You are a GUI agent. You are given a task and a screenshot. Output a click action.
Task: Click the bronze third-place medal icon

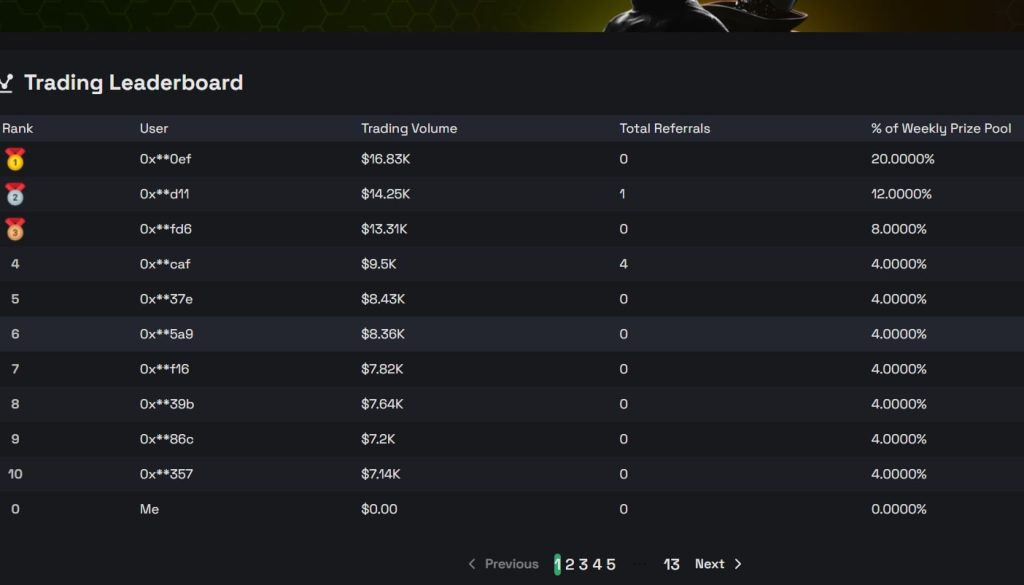point(14,229)
